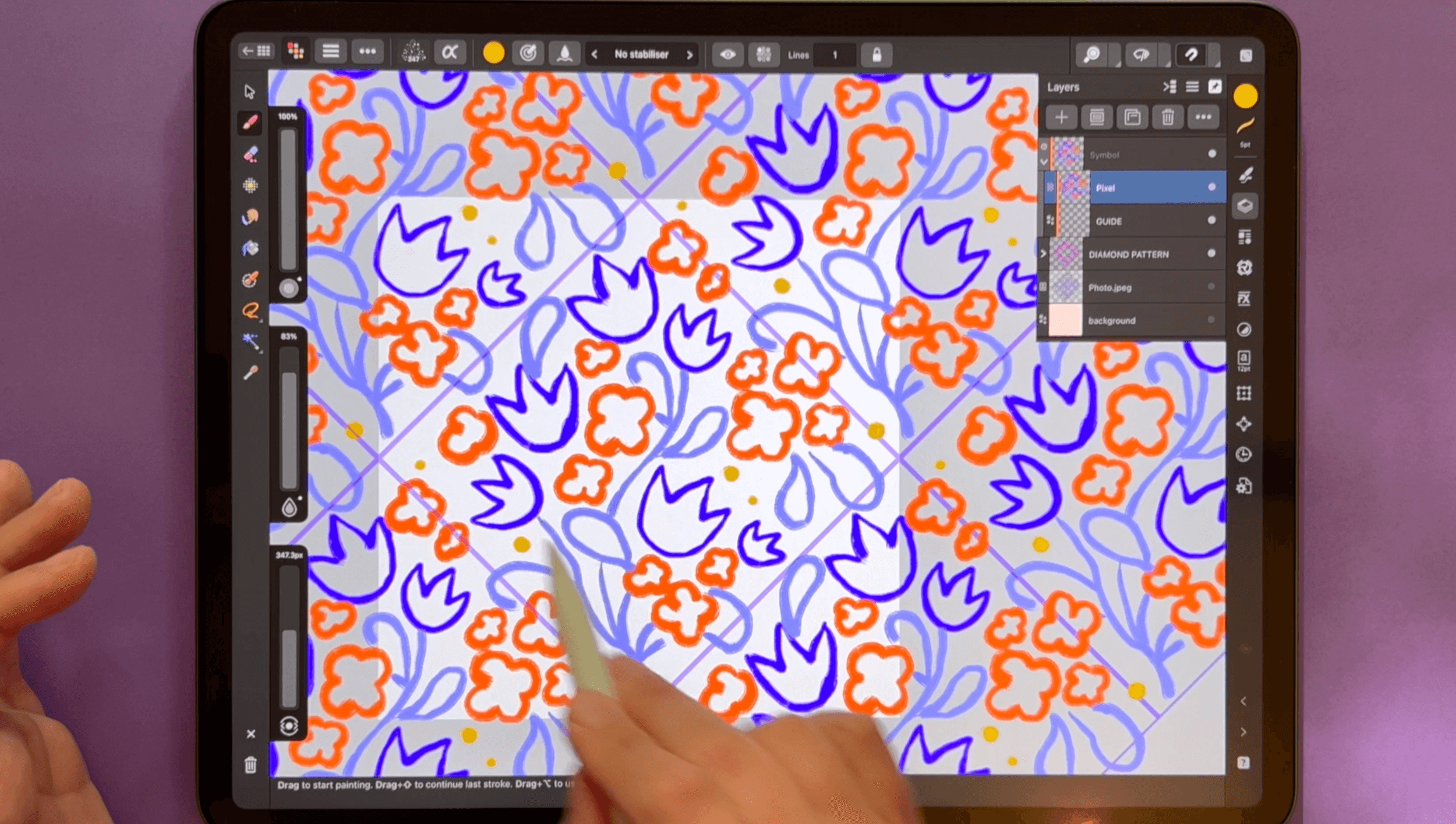
Task: Select the Move tool arrow
Action: point(250,92)
